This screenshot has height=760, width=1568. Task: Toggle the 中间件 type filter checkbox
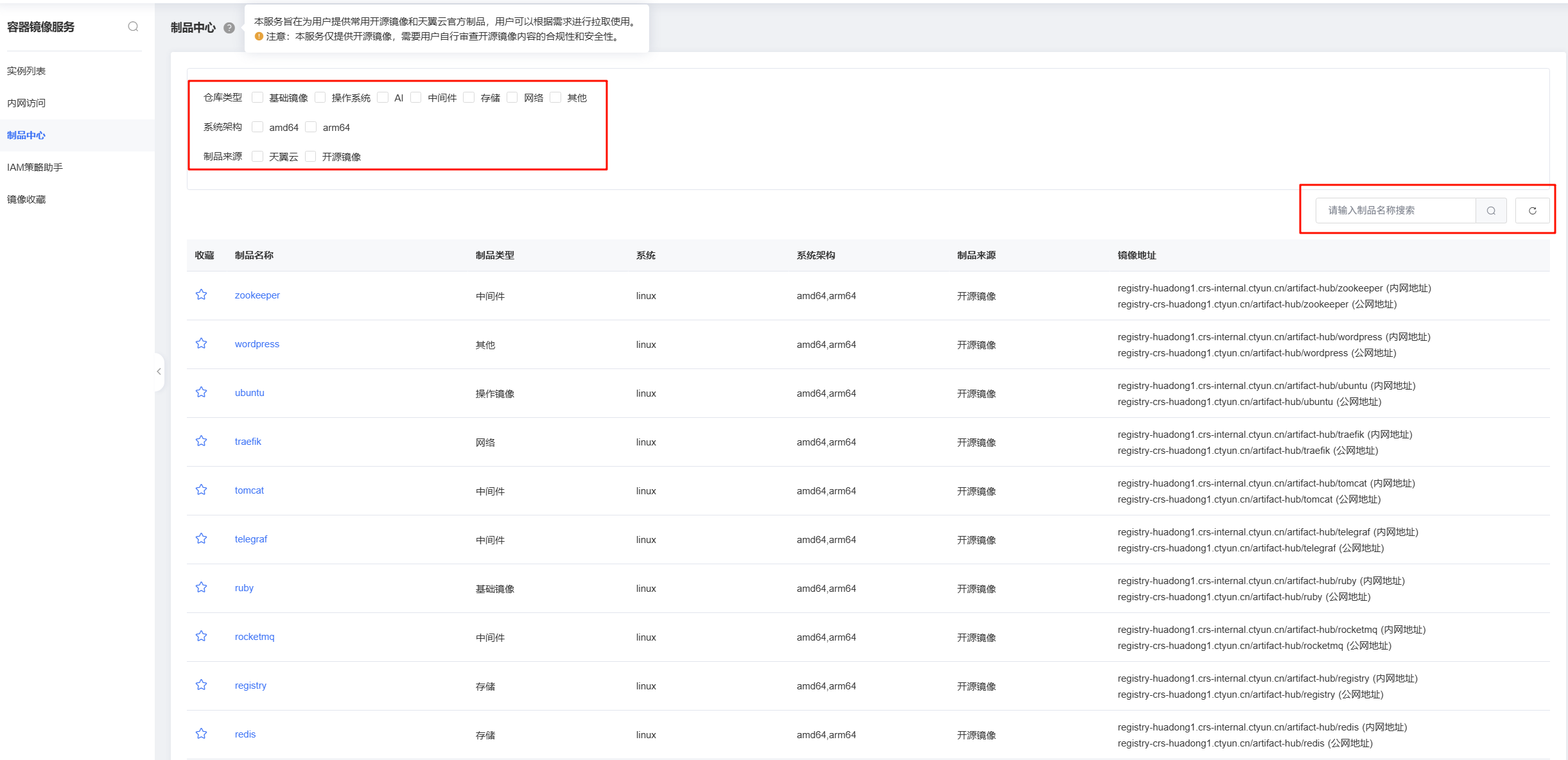pyautogui.click(x=416, y=98)
